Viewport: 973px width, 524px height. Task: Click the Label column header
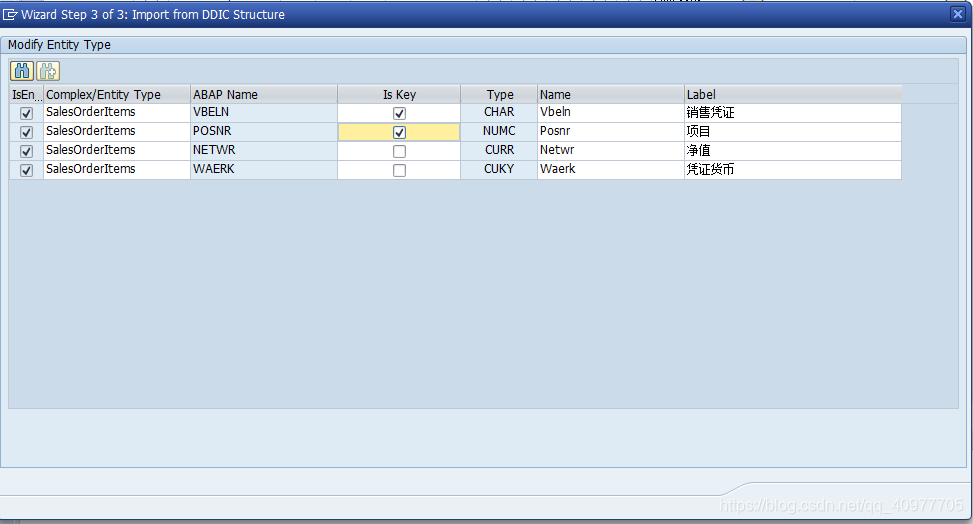[x=792, y=94]
